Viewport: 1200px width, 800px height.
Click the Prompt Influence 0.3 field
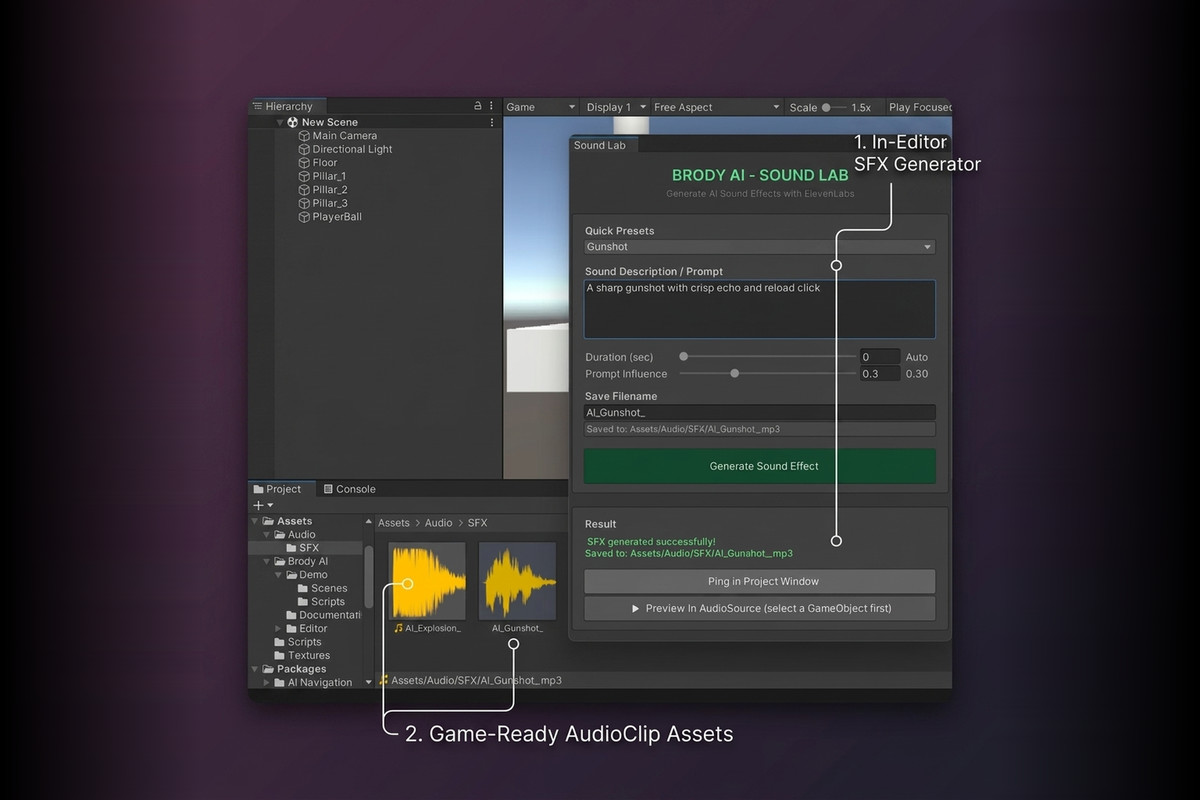(x=880, y=374)
